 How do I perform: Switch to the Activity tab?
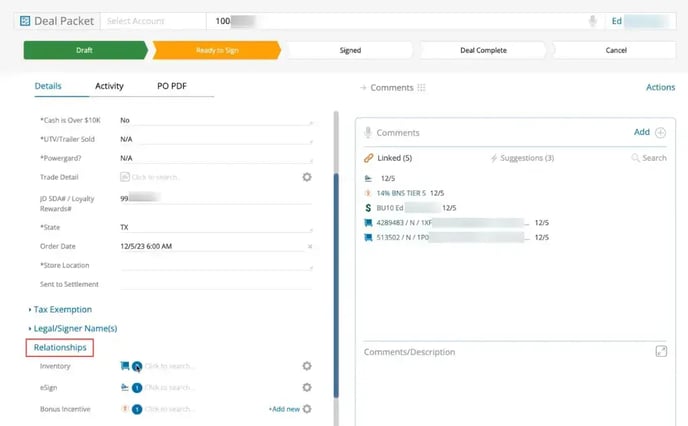109,87
